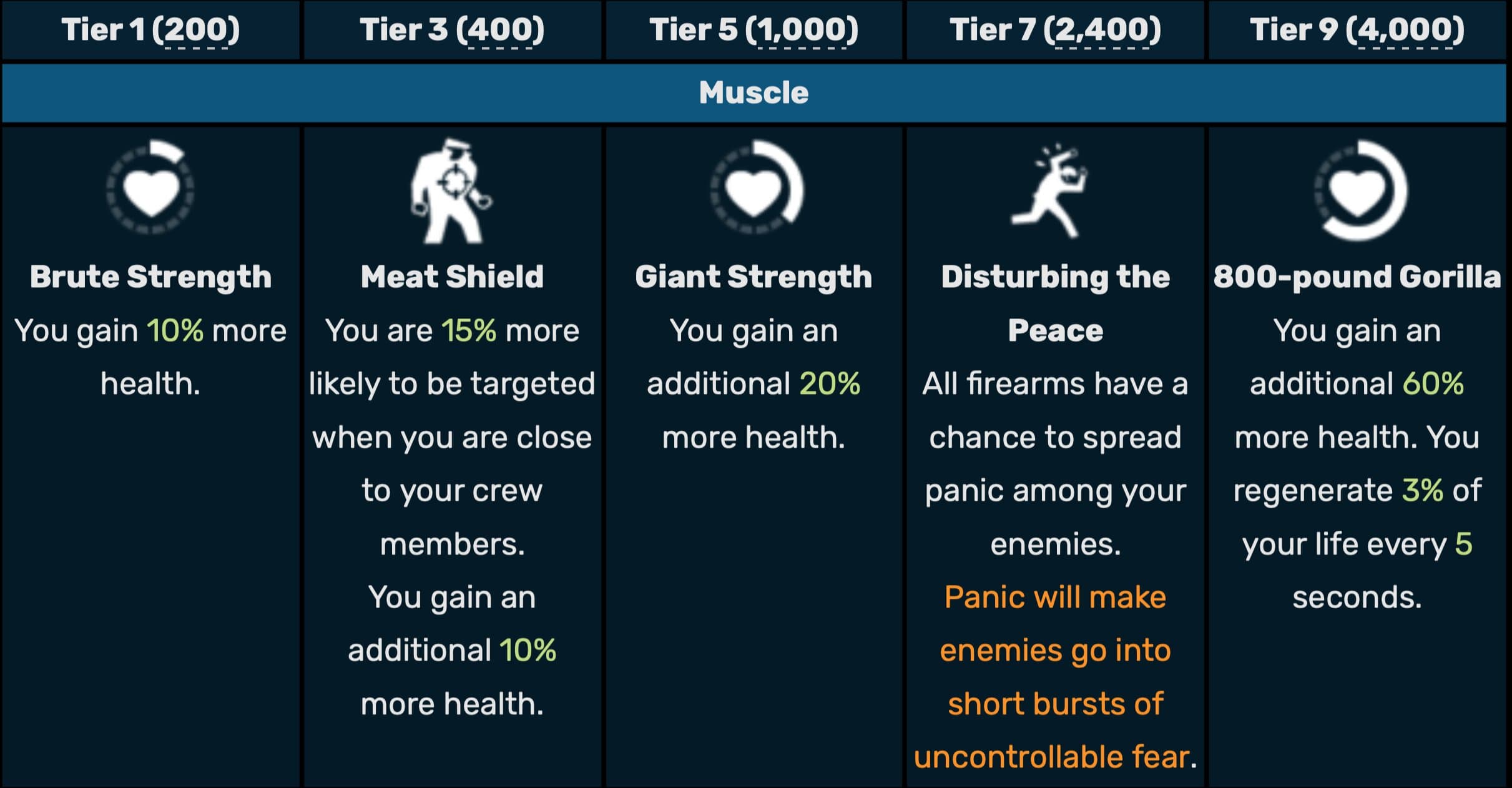
Task: Click the Disturbing the Peace title
Action: click(x=1056, y=303)
